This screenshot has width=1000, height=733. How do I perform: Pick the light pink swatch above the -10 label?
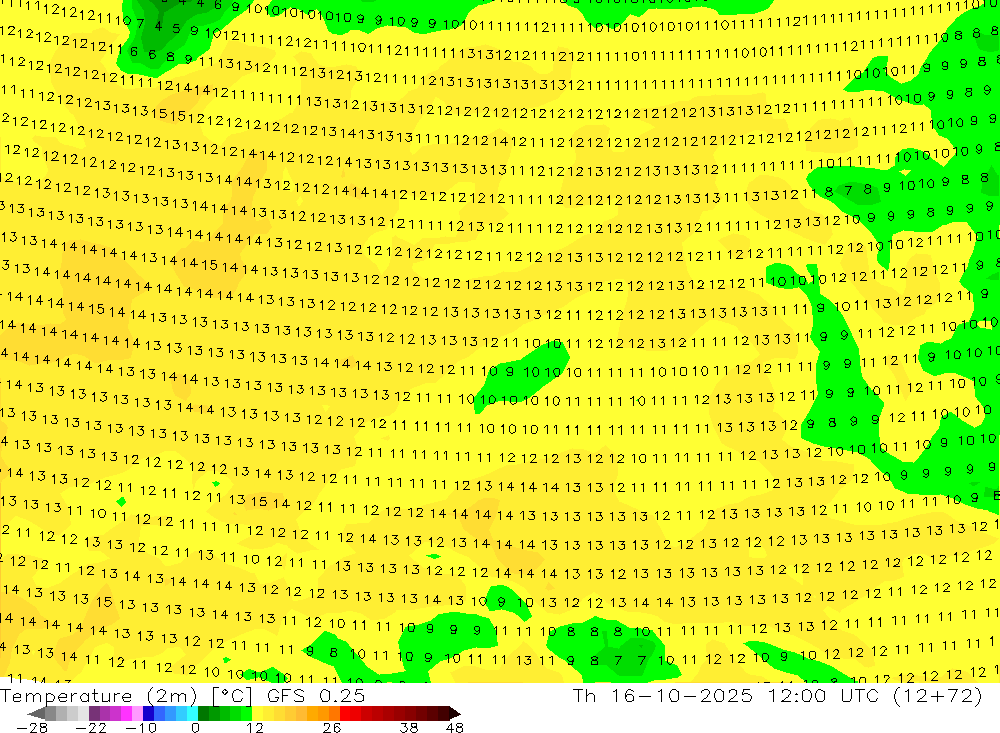coord(137,713)
